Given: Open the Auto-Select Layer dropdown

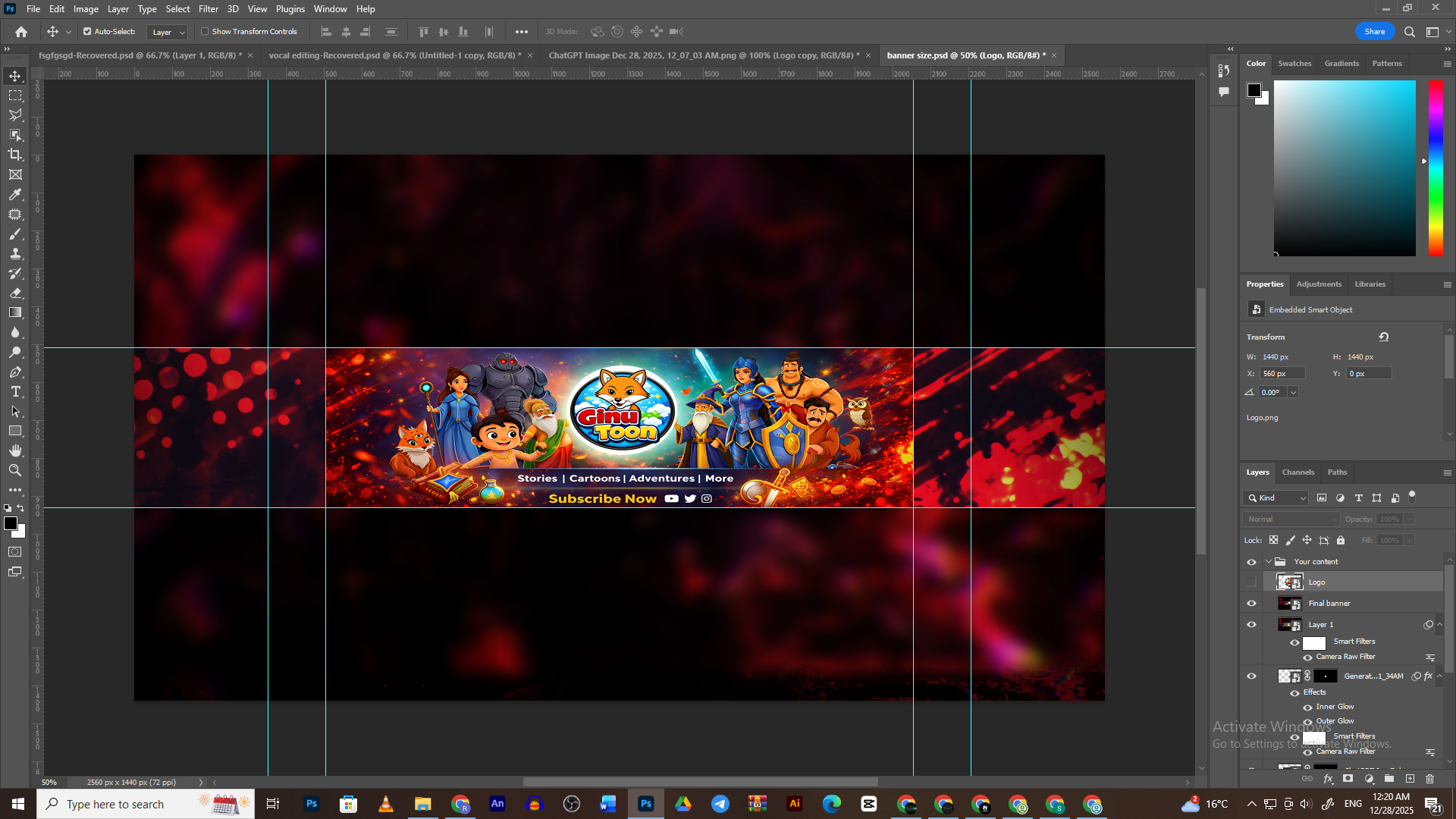Looking at the screenshot, I should pyautogui.click(x=168, y=33).
